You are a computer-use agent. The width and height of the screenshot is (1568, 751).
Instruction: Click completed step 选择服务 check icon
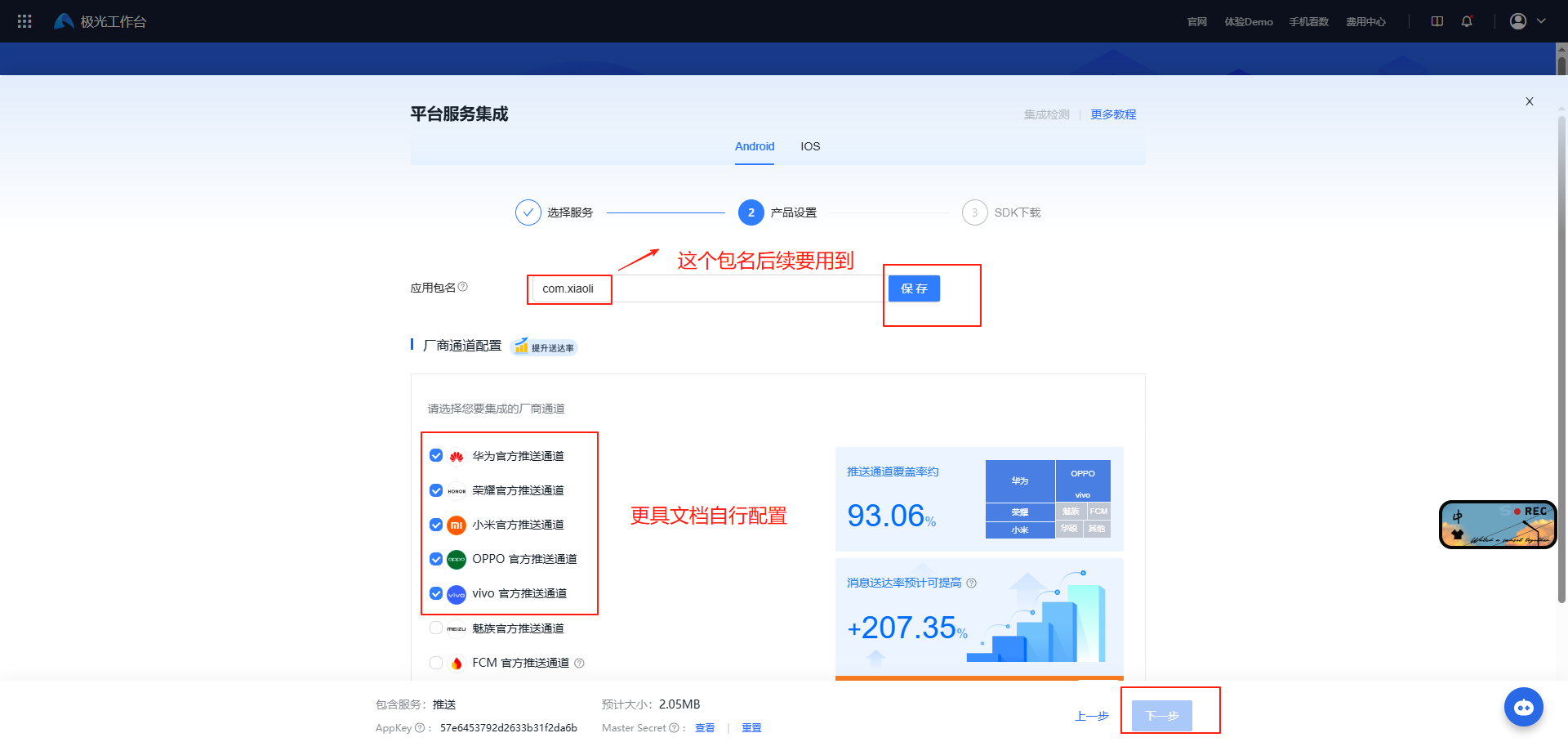(x=528, y=212)
